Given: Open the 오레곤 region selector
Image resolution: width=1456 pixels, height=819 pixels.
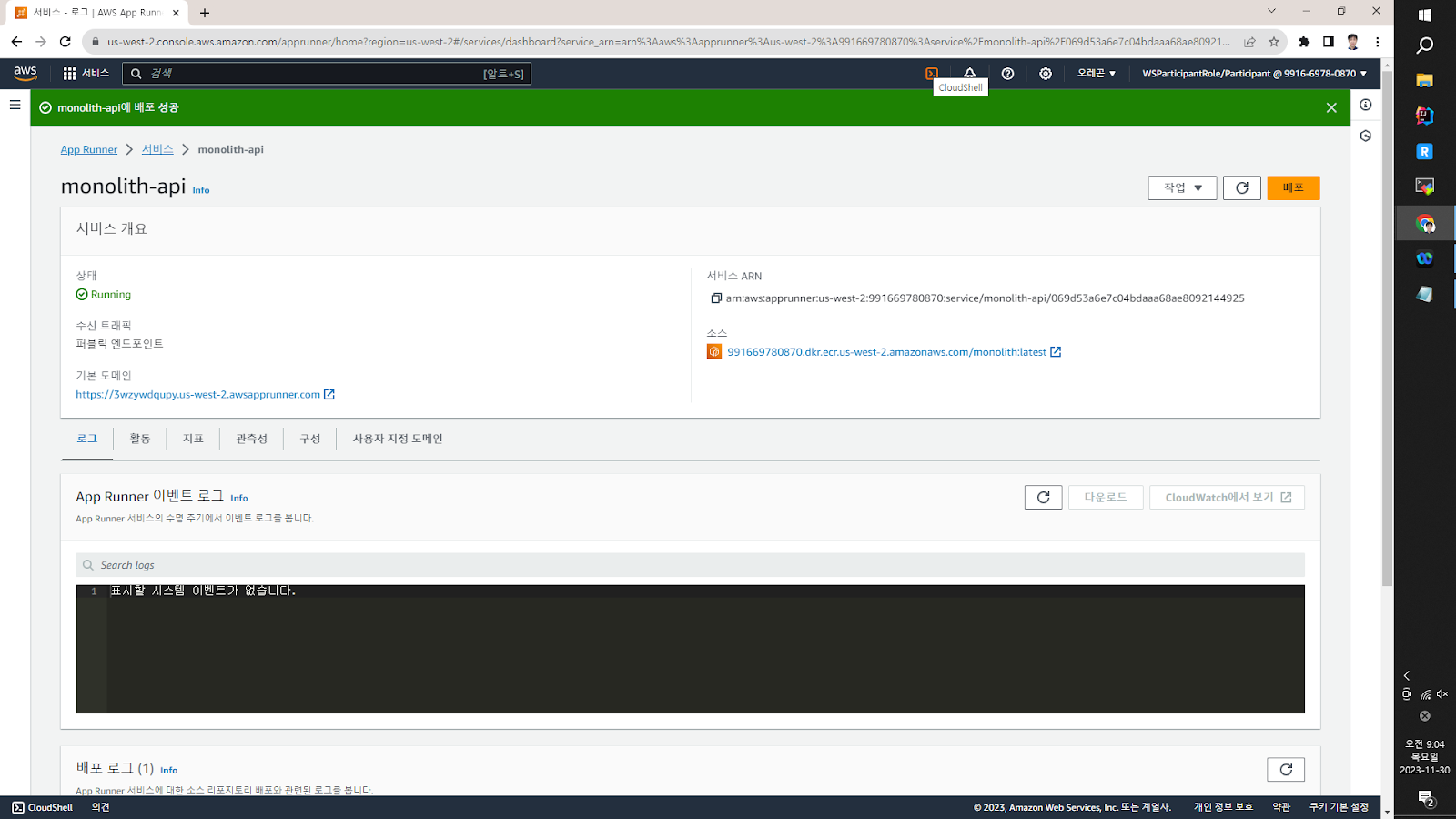Looking at the screenshot, I should tap(1096, 74).
